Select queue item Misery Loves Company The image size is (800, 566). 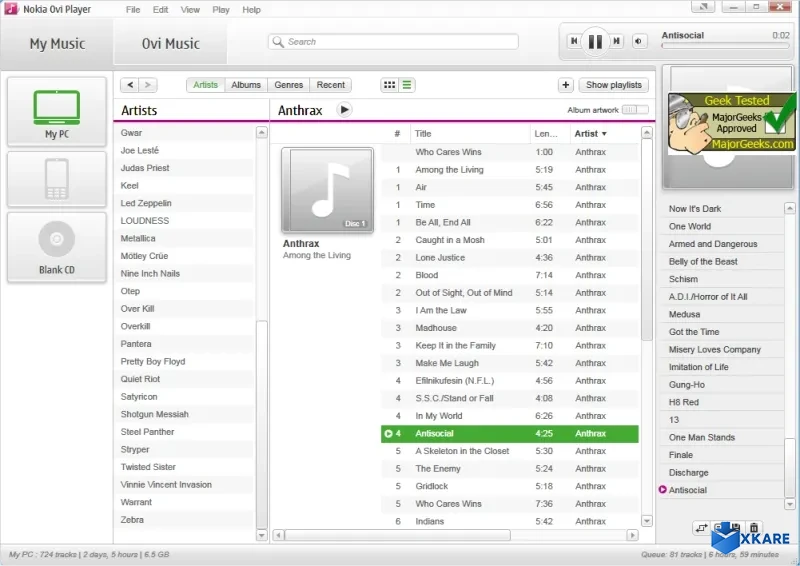(722, 350)
